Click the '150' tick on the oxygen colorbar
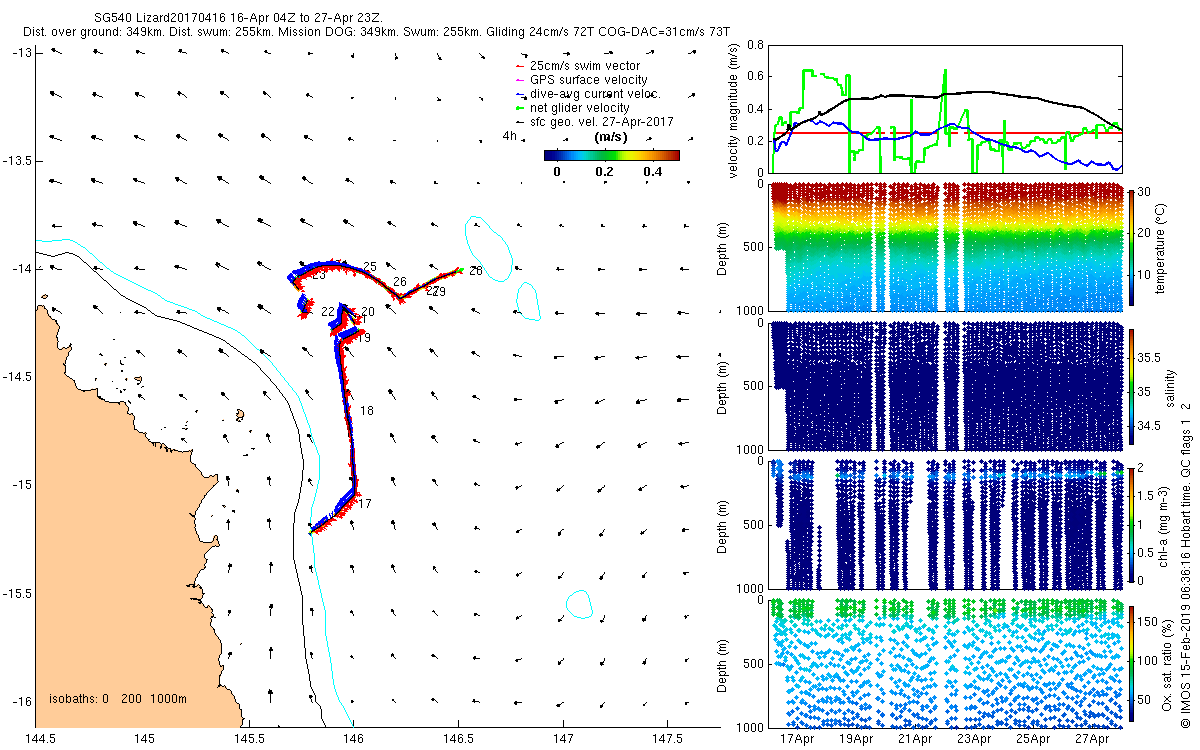The image size is (1200, 750). (1150, 620)
